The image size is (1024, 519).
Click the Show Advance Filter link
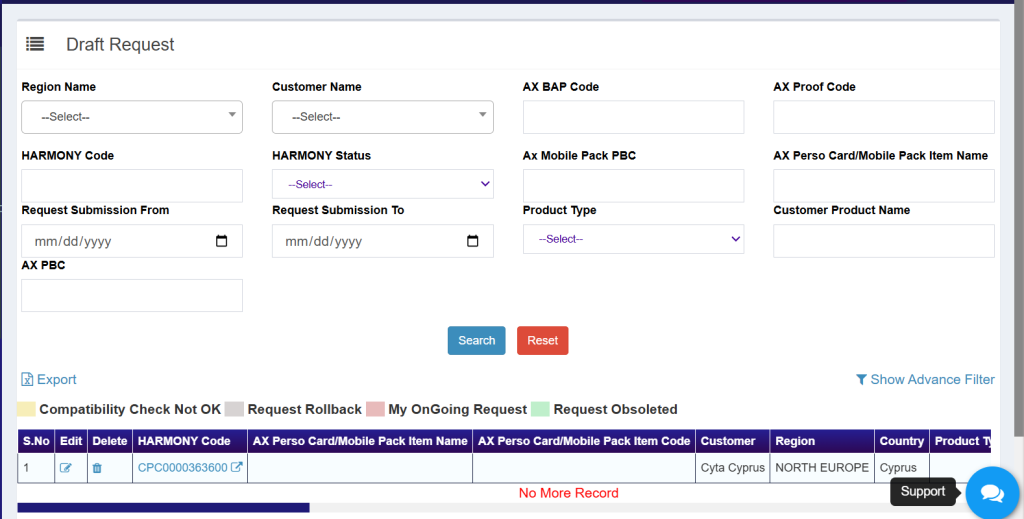pyautogui.click(x=932, y=380)
